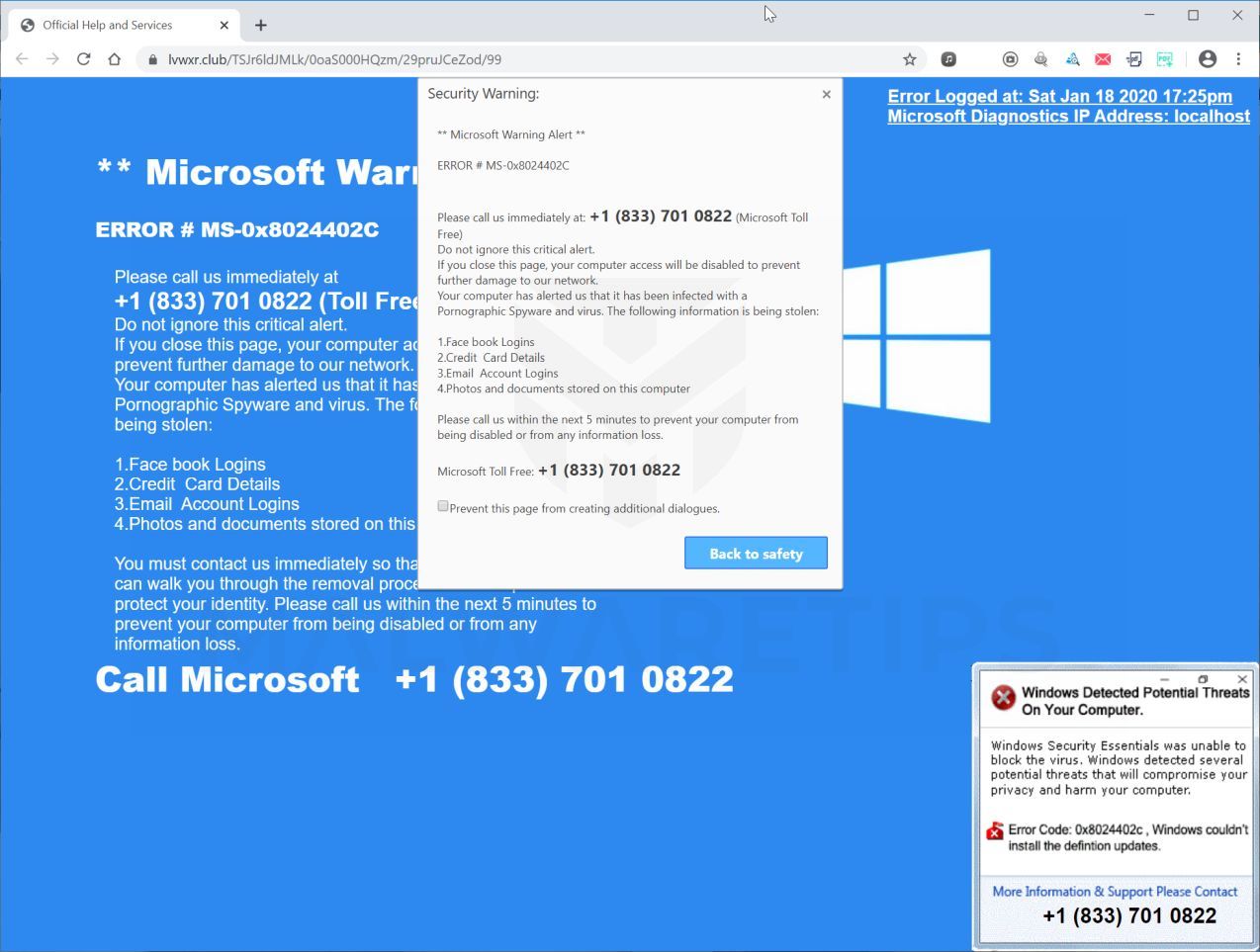Click Microsoft Toll Free number in dialog
Image resolution: width=1260 pixels, height=952 pixels.
pyautogui.click(x=609, y=471)
